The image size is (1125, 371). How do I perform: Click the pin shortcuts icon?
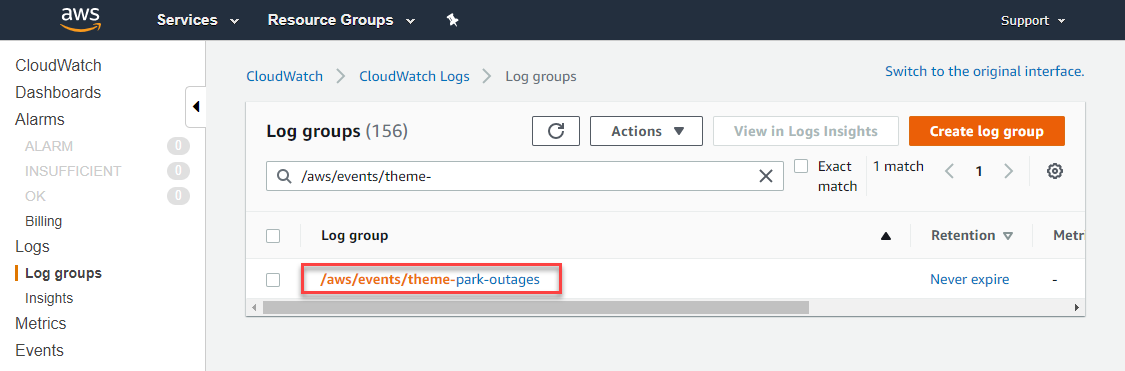click(x=452, y=20)
